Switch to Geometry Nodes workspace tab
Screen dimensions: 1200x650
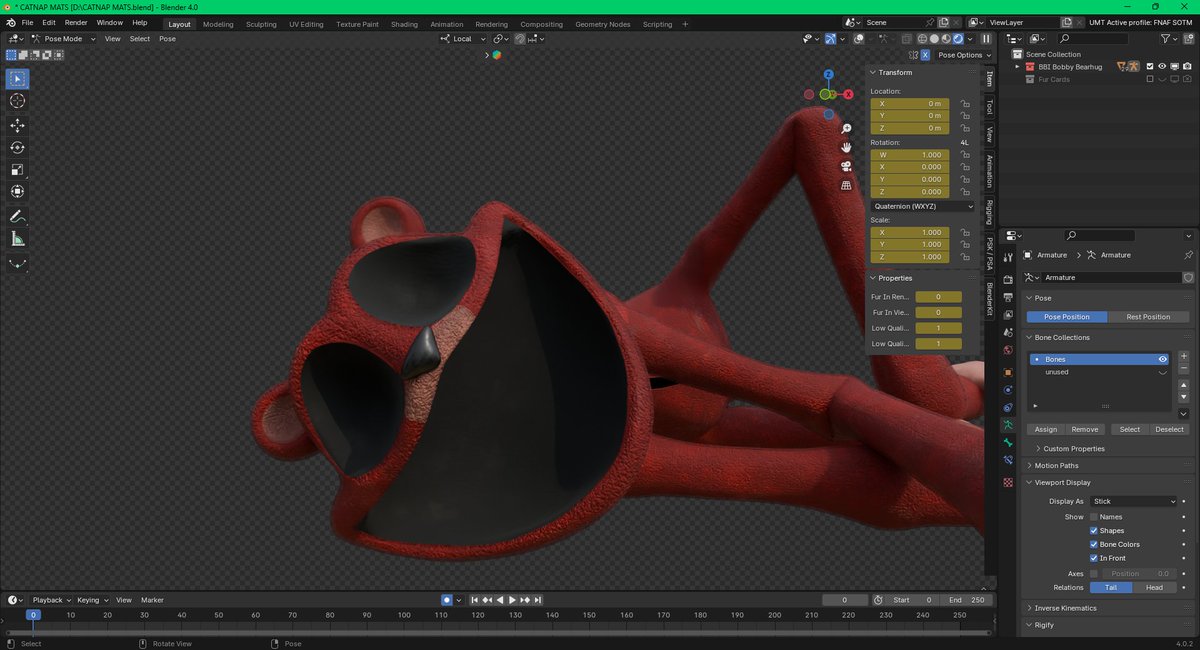pos(603,24)
